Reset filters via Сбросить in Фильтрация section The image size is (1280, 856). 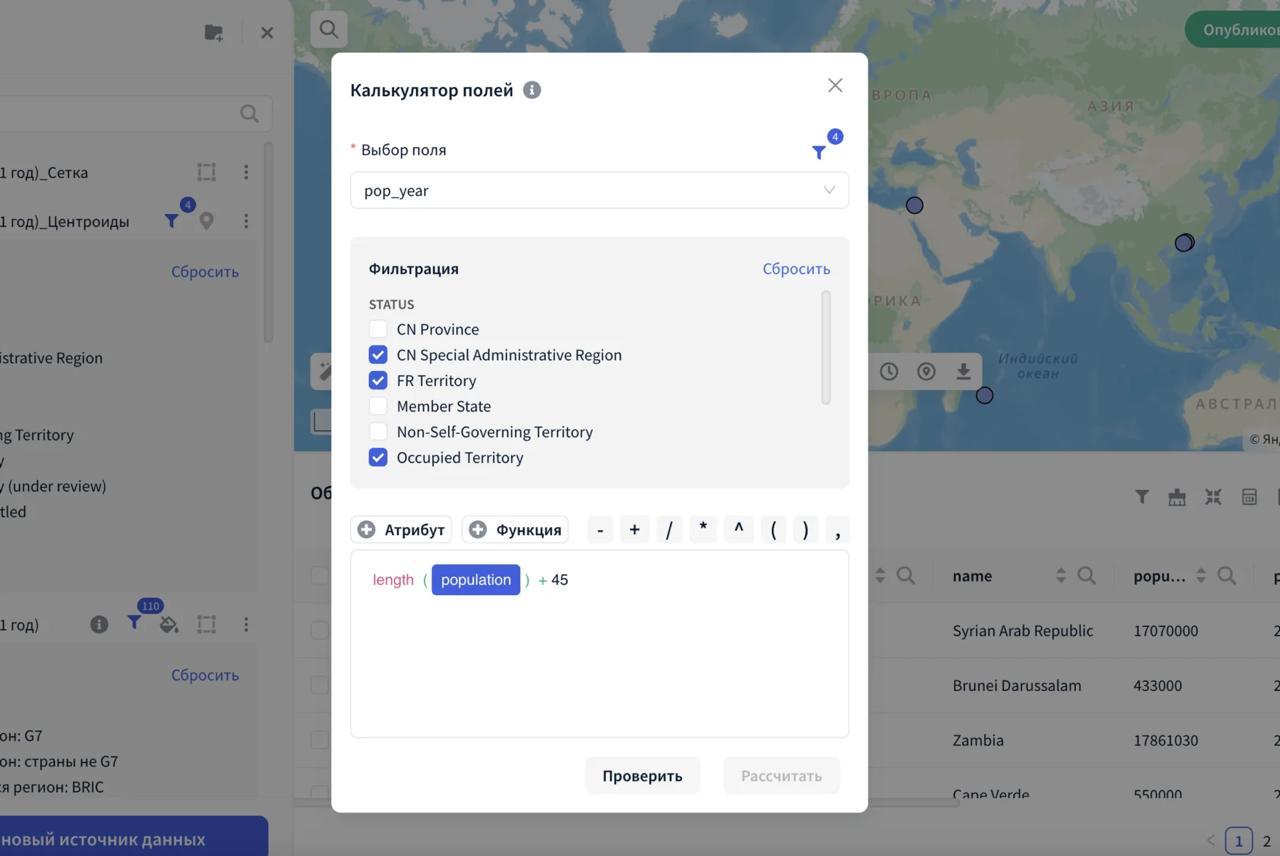click(796, 268)
